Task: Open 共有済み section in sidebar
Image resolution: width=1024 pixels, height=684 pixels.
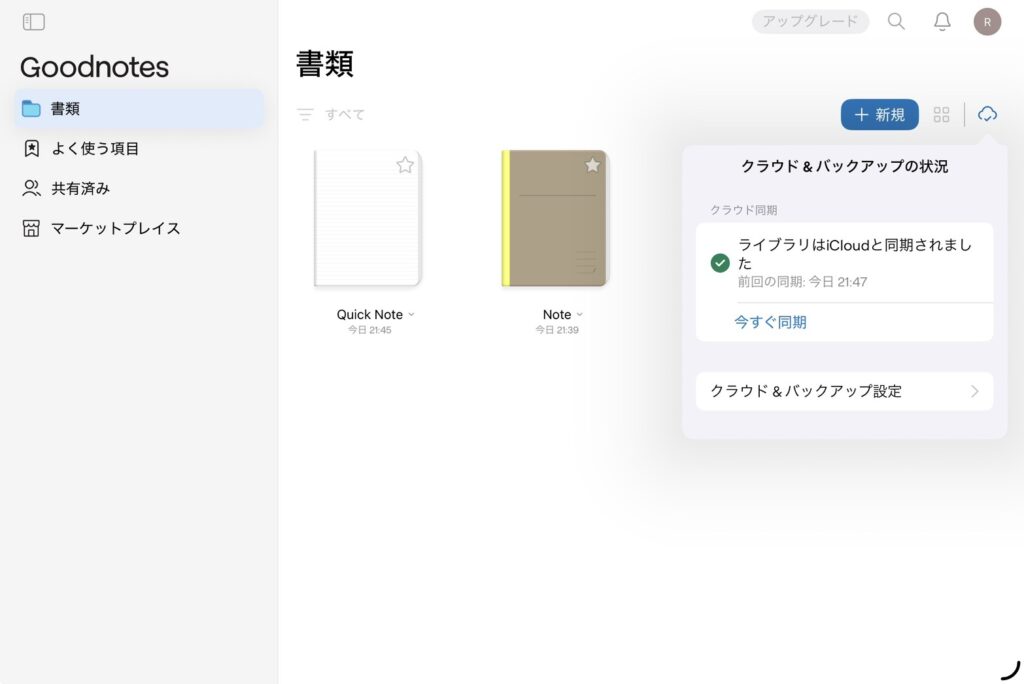Action: pyautogui.click(x=80, y=188)
